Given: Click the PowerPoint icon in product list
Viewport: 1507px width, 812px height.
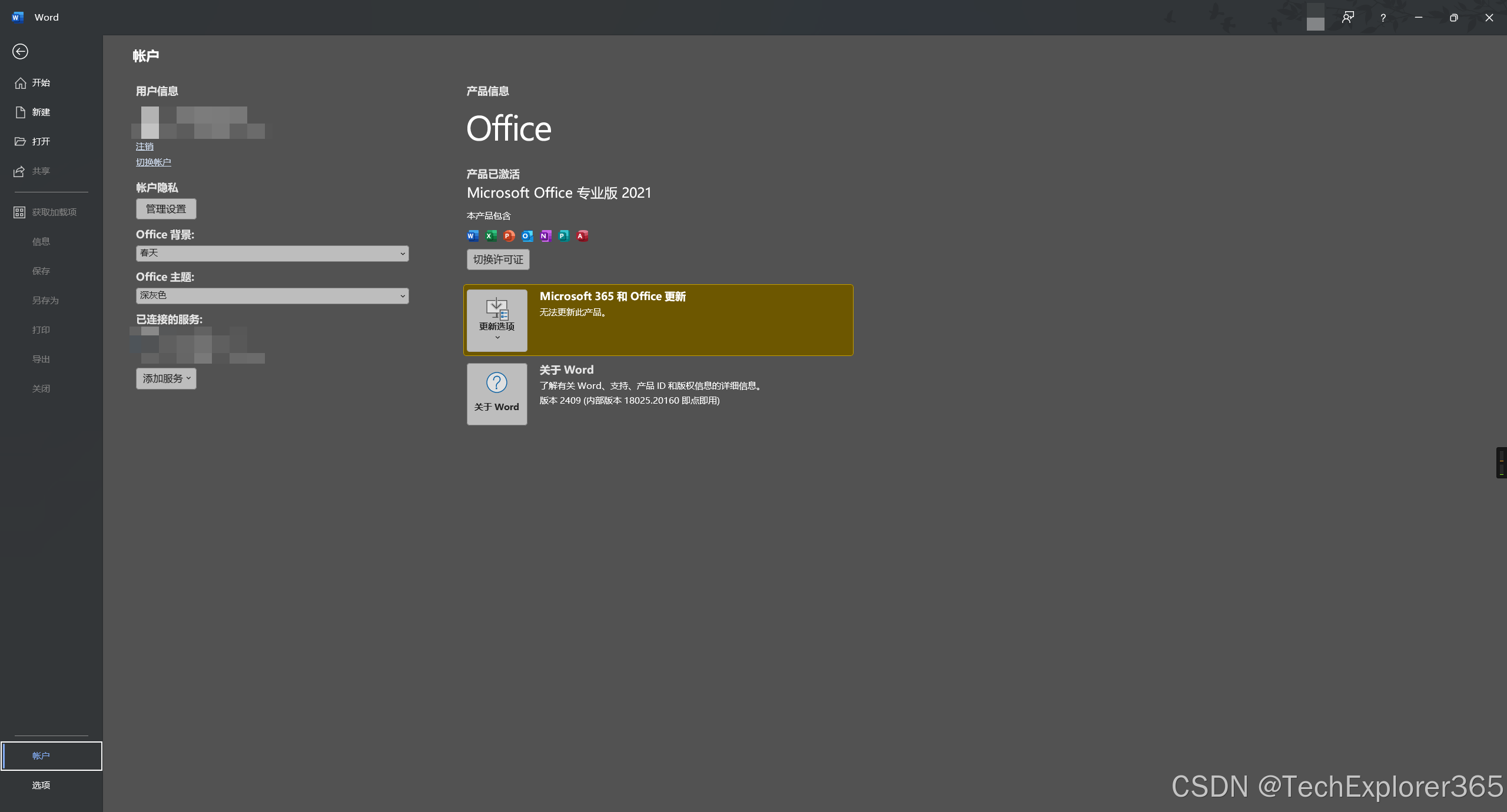Looking at the screenshot, I should [x=509, y=236].
